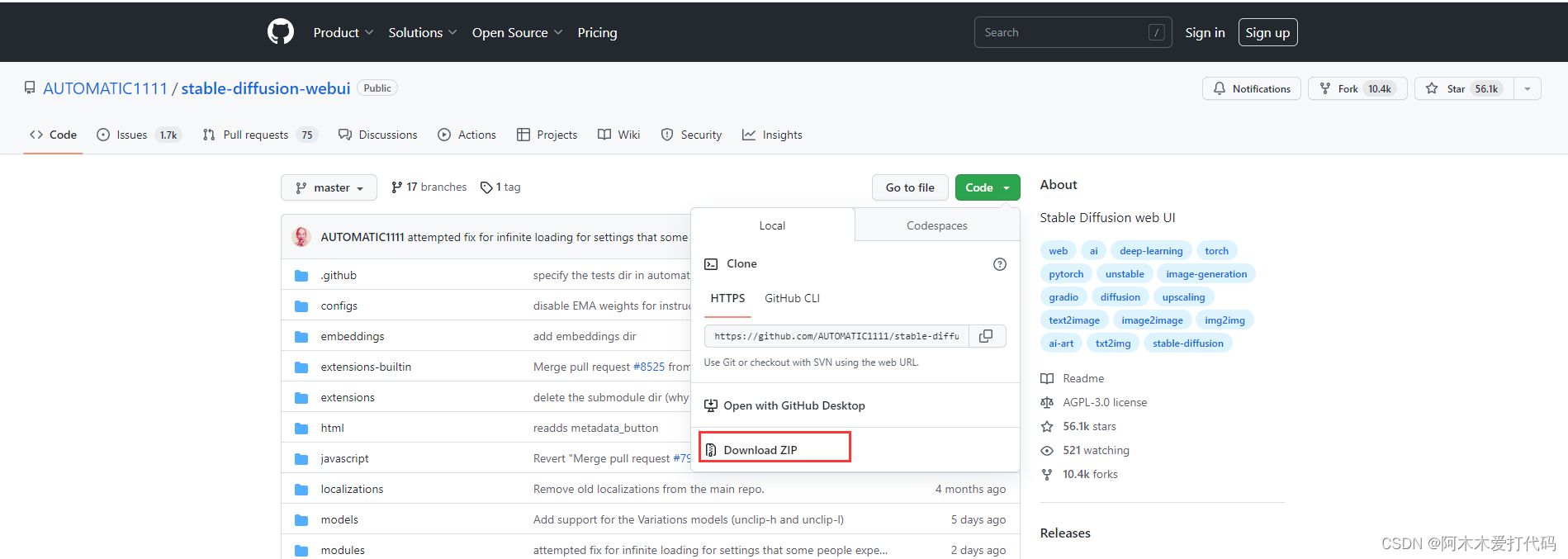Click the eye icon for watching

coord(1047,450)
